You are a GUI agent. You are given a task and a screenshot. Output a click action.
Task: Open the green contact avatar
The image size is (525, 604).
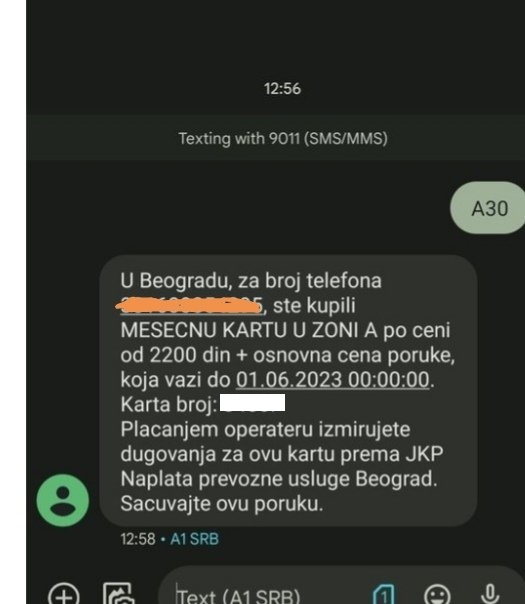(63, 500)
